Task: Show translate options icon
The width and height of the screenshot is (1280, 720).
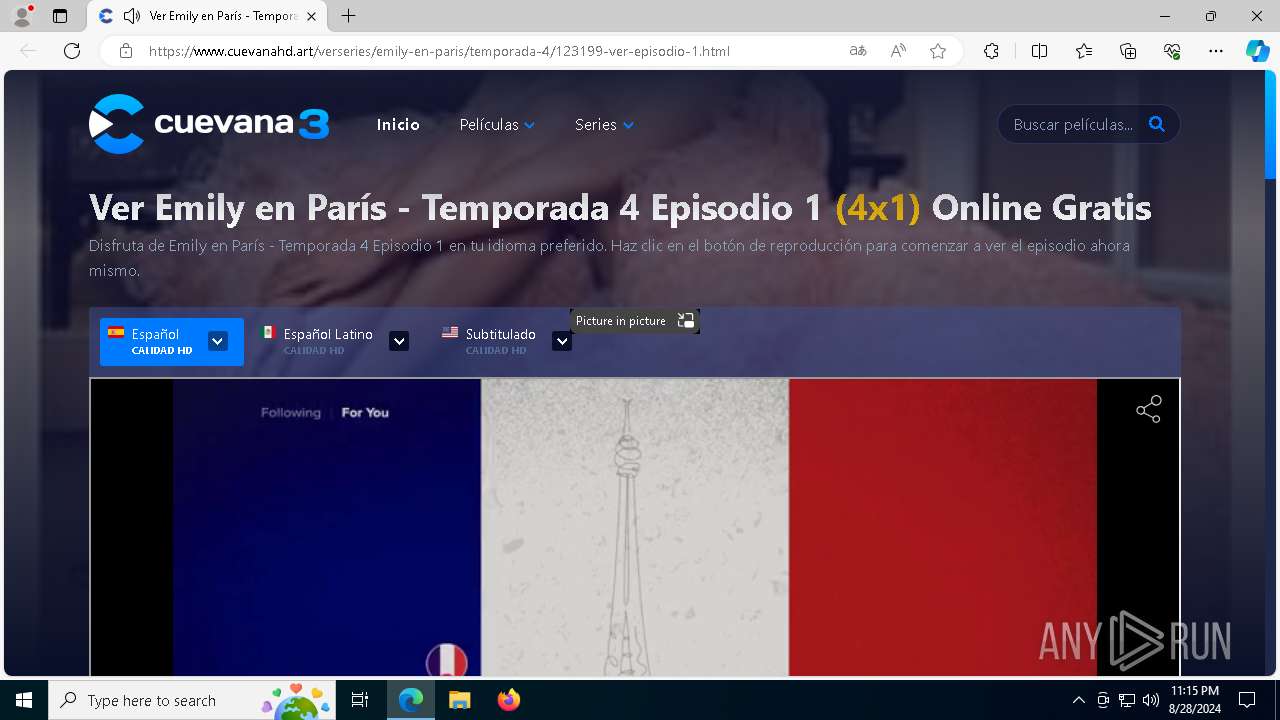Action: [x=858, y=51]
